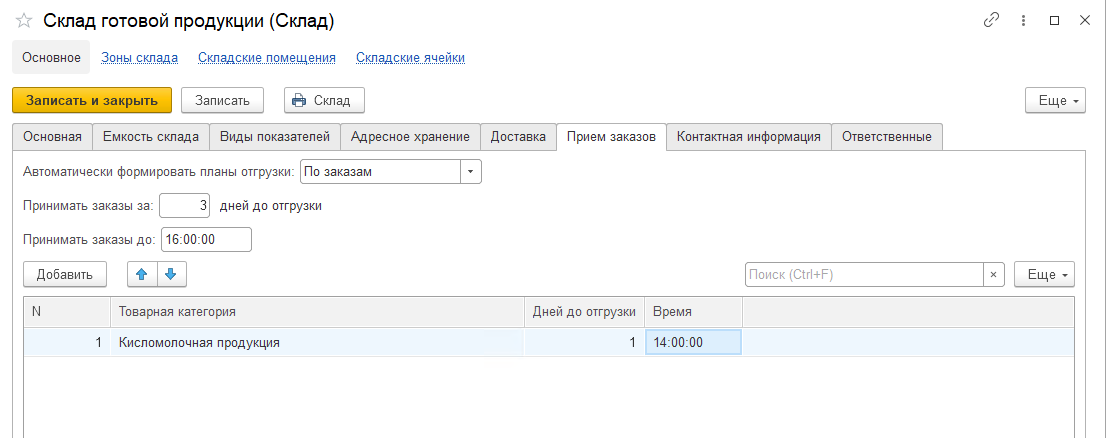Switch to the Доставка tab
Viewport: 1106px width, 438px height.
point(518,137)
